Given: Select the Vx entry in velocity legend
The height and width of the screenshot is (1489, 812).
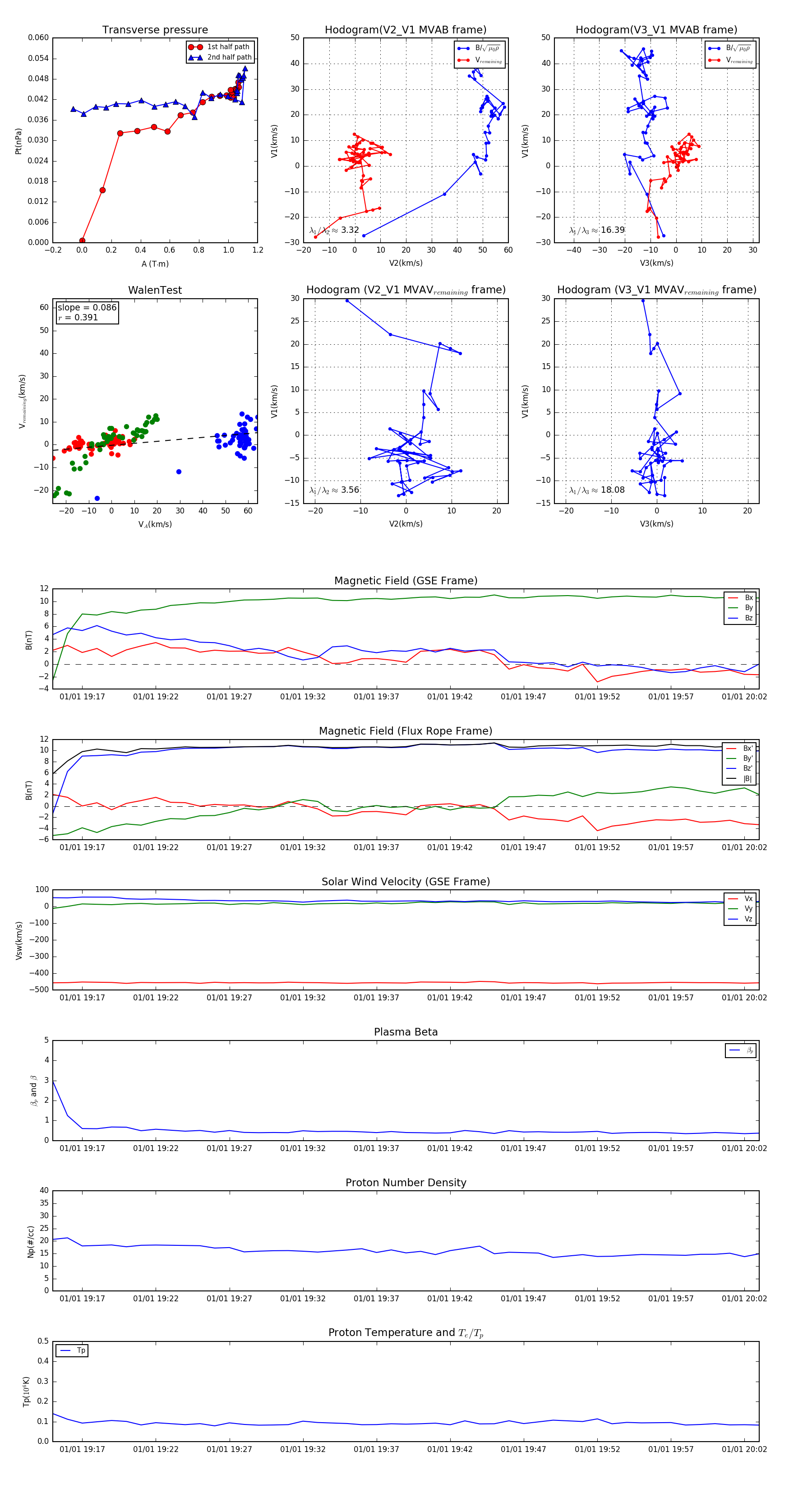Looking at the screenshot, I should [740, 899].
